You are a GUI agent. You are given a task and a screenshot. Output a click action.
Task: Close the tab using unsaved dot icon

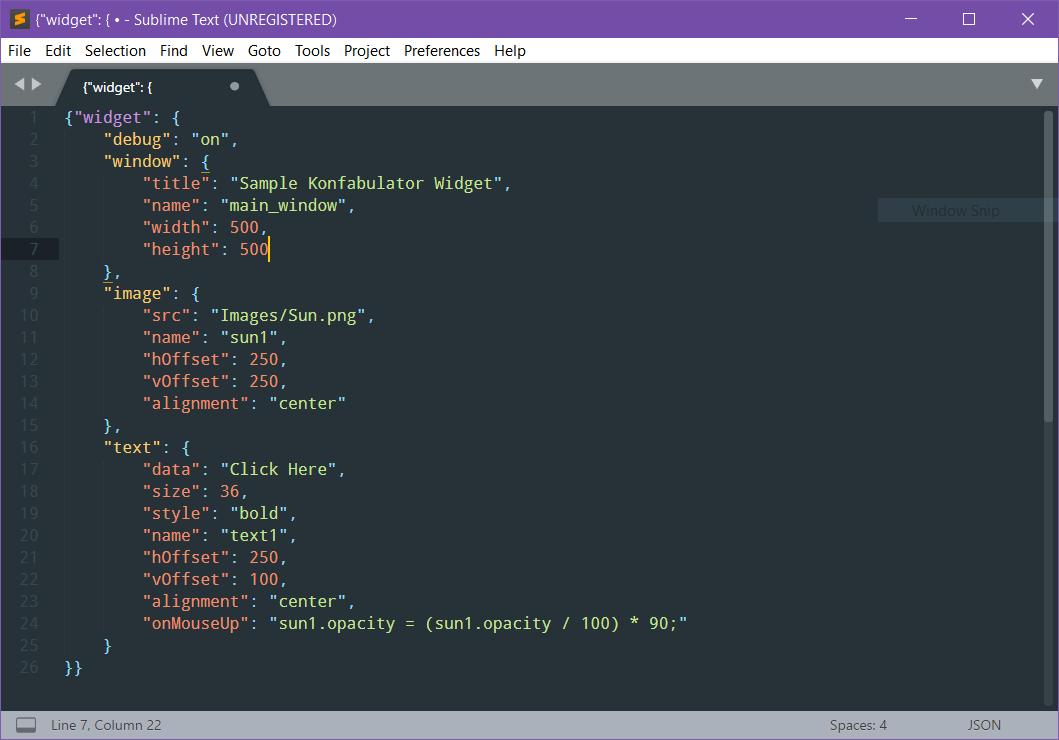point(234,86)
